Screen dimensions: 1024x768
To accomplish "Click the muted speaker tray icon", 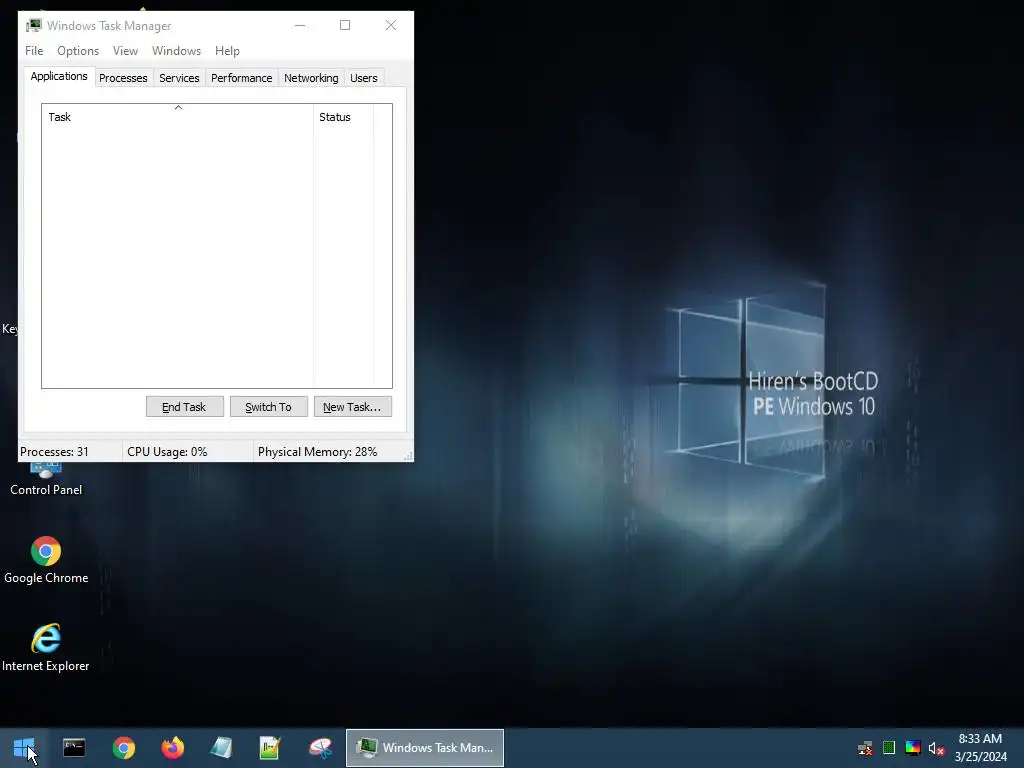I will point(936,748).
